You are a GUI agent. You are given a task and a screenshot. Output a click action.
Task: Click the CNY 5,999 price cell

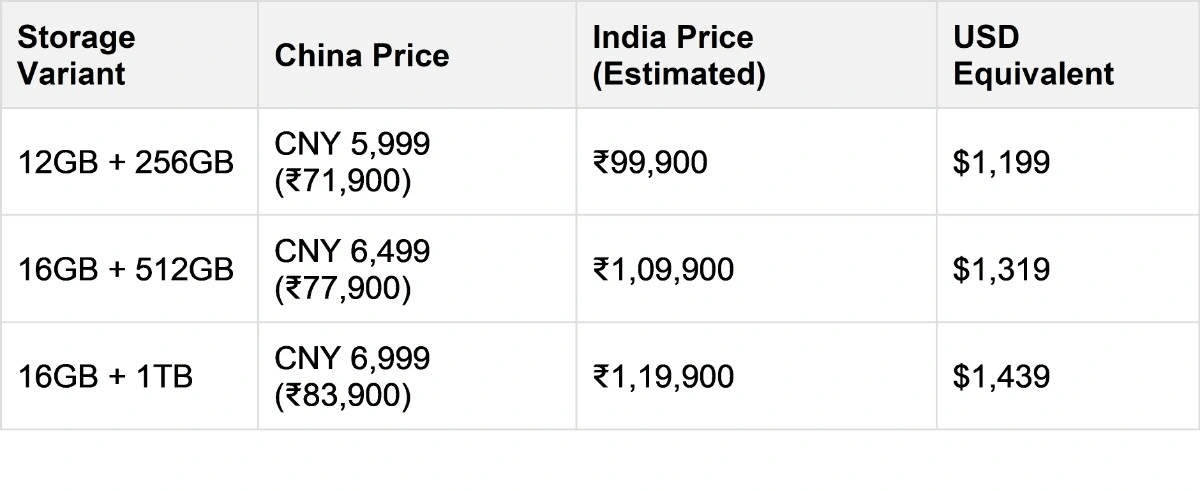pos(352,145)
